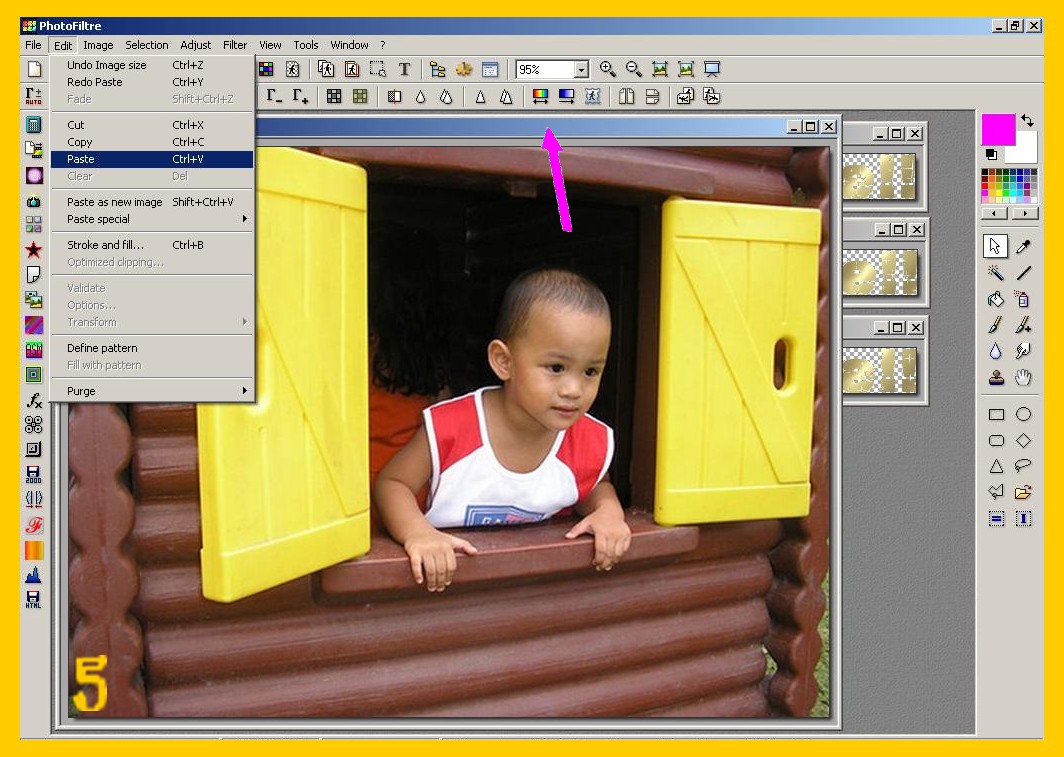Screen dimensions: 1064x757
Task: Select the Magic Wand tool
Action: point(995,272)
